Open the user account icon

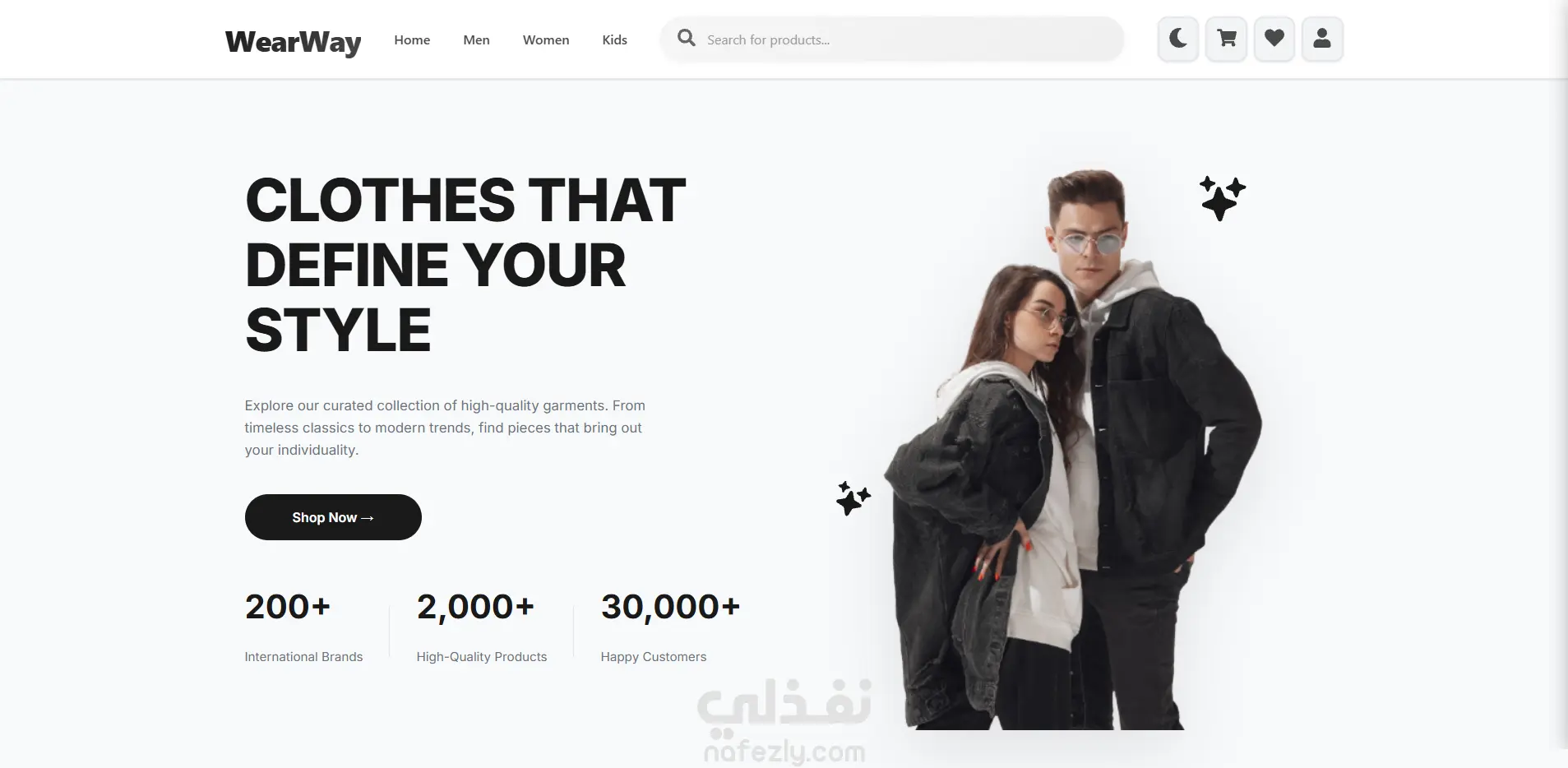[1321, 39]
